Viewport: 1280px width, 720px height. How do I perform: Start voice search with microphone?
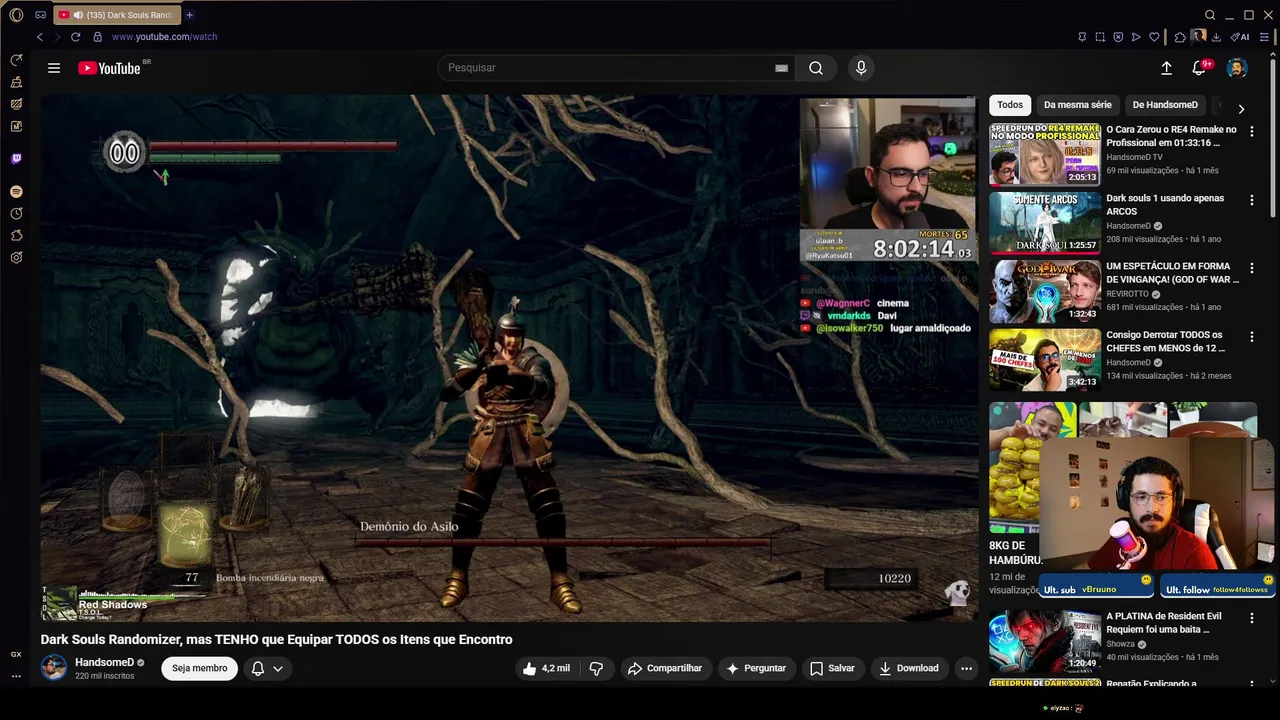pyautogui.click(x=861, y=68)
